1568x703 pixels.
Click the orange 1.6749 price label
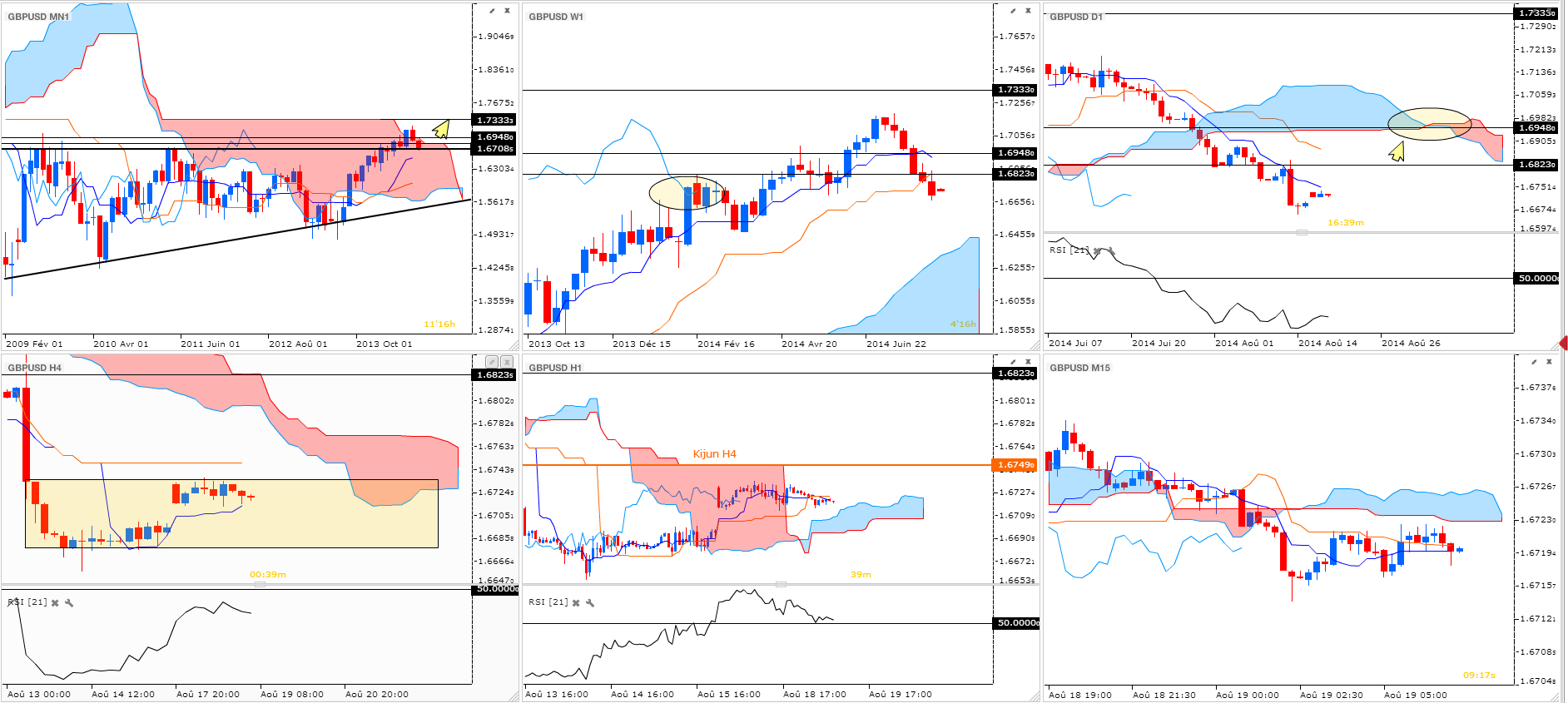[1016, 465]
